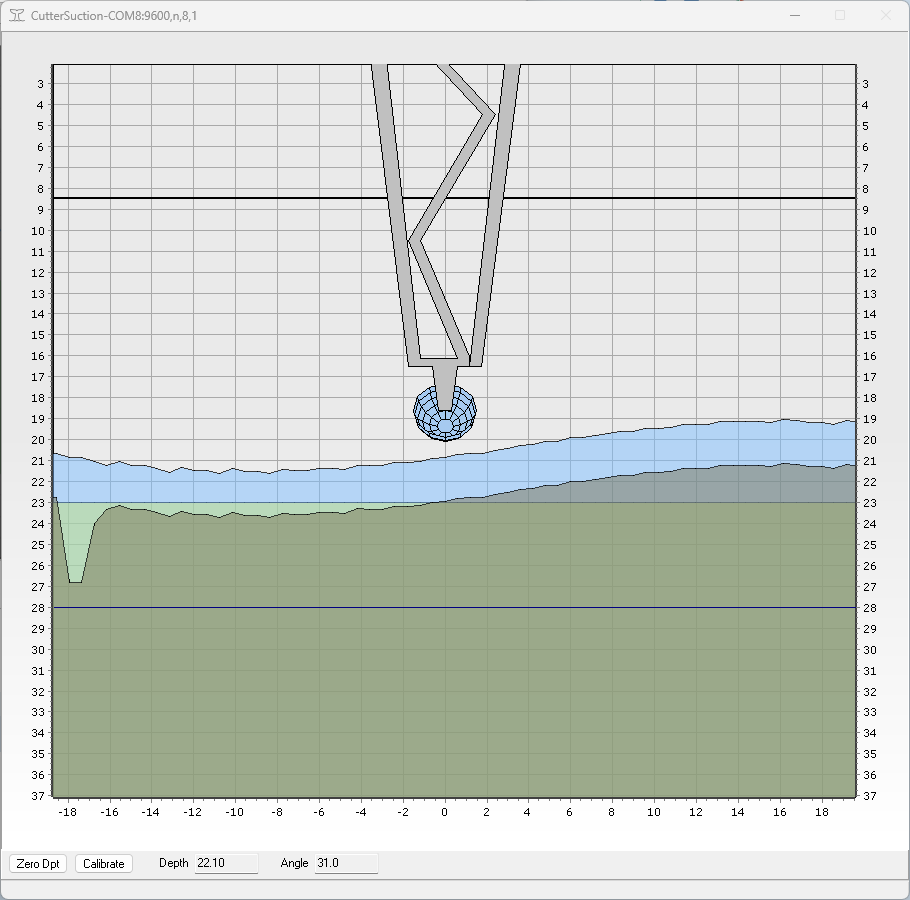Minimize the CutterSuction window
Image resolution: width=910 pixels, height=900 pixels.
point(795,16)
